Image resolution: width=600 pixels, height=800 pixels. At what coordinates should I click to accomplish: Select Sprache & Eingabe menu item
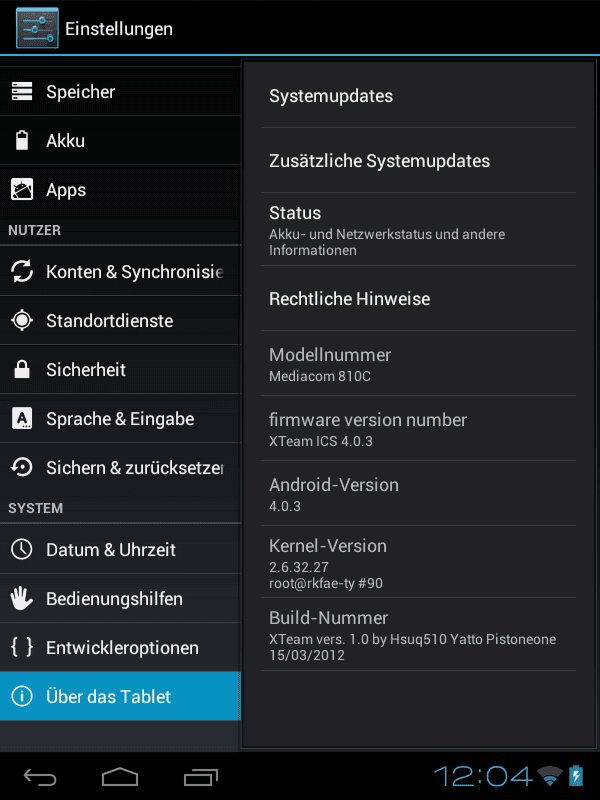click(x=120, y=418)
